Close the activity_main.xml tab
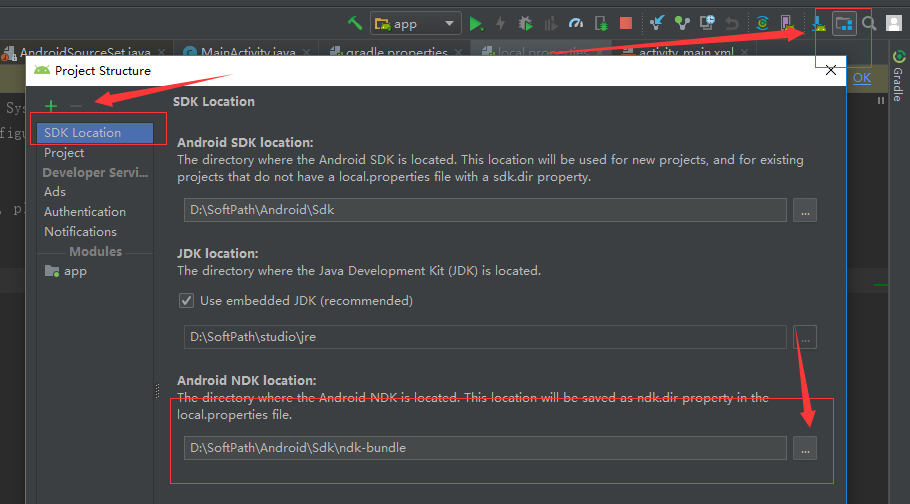 click(x=744, y=52)
